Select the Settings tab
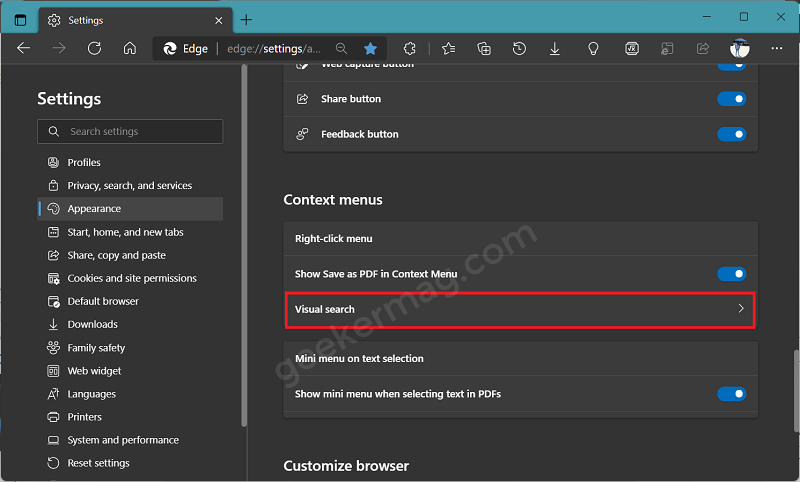Screen dimensions: 800x482 [x=136, y=20]
